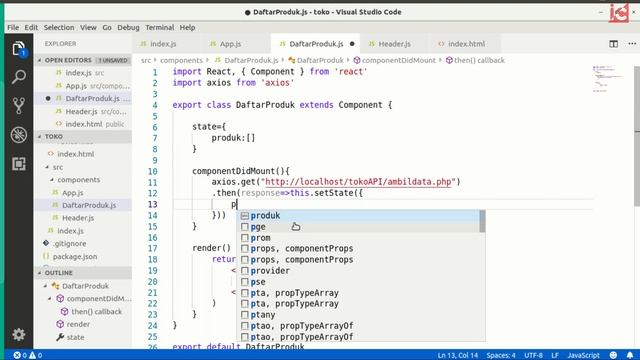Open notifications bell in status bar
Viewport: 640px width, 360px height.
[x=630, y=355]
